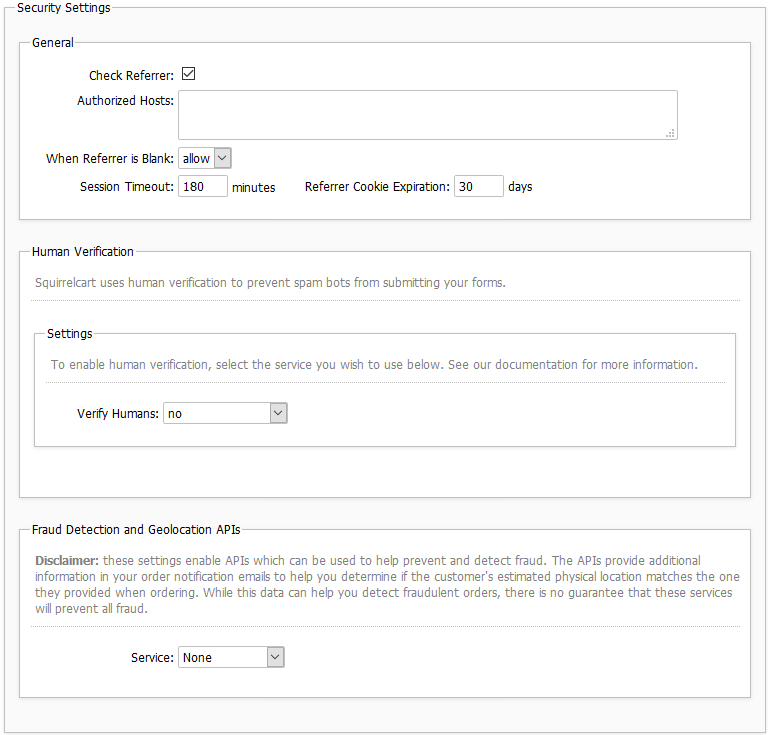Viewport: 768px width, 735px height.
Task: Click the Authorized Hosts resize handle
Action: (670, 132)
